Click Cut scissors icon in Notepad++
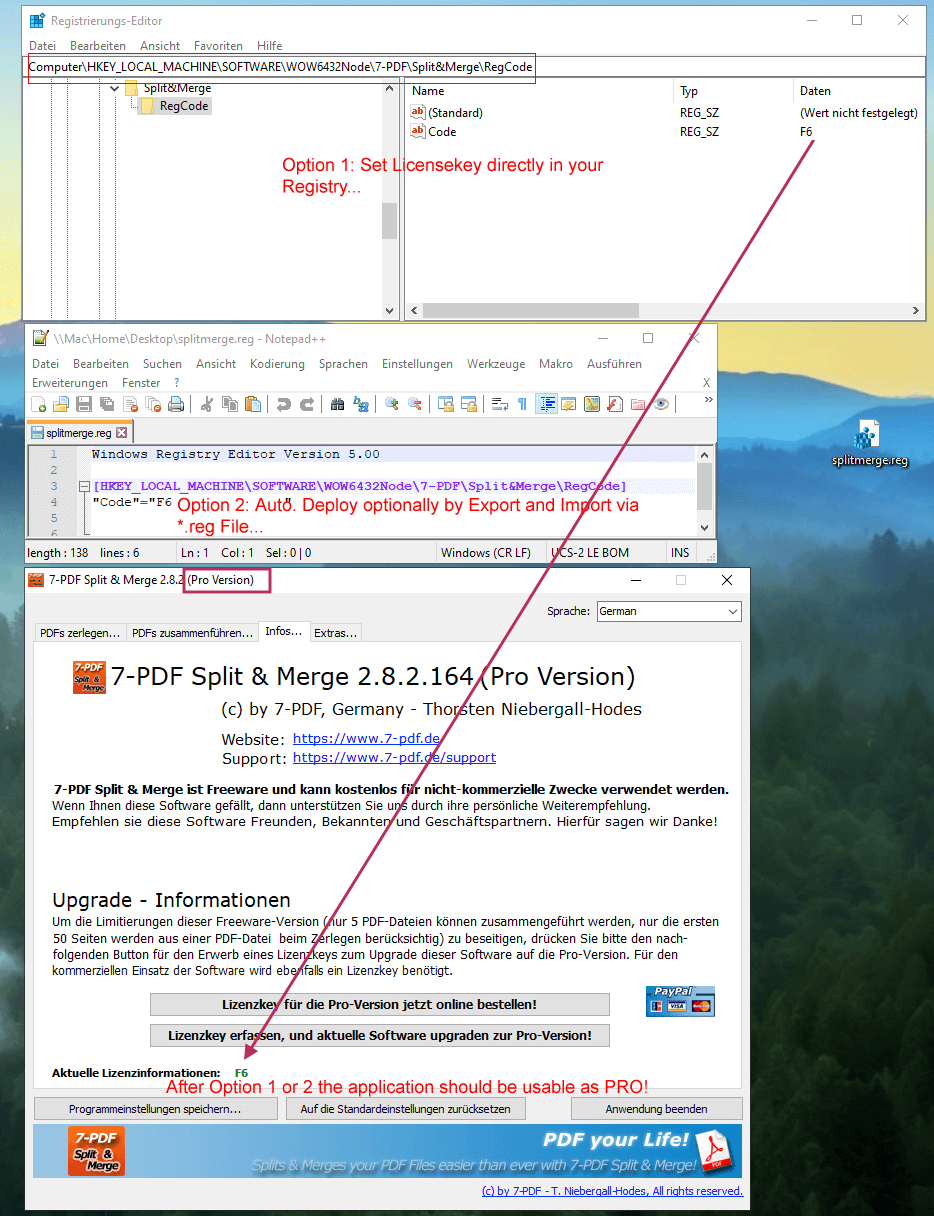Image resolution: width=934 pixels, height=1216 pixels. coord(206,404)
